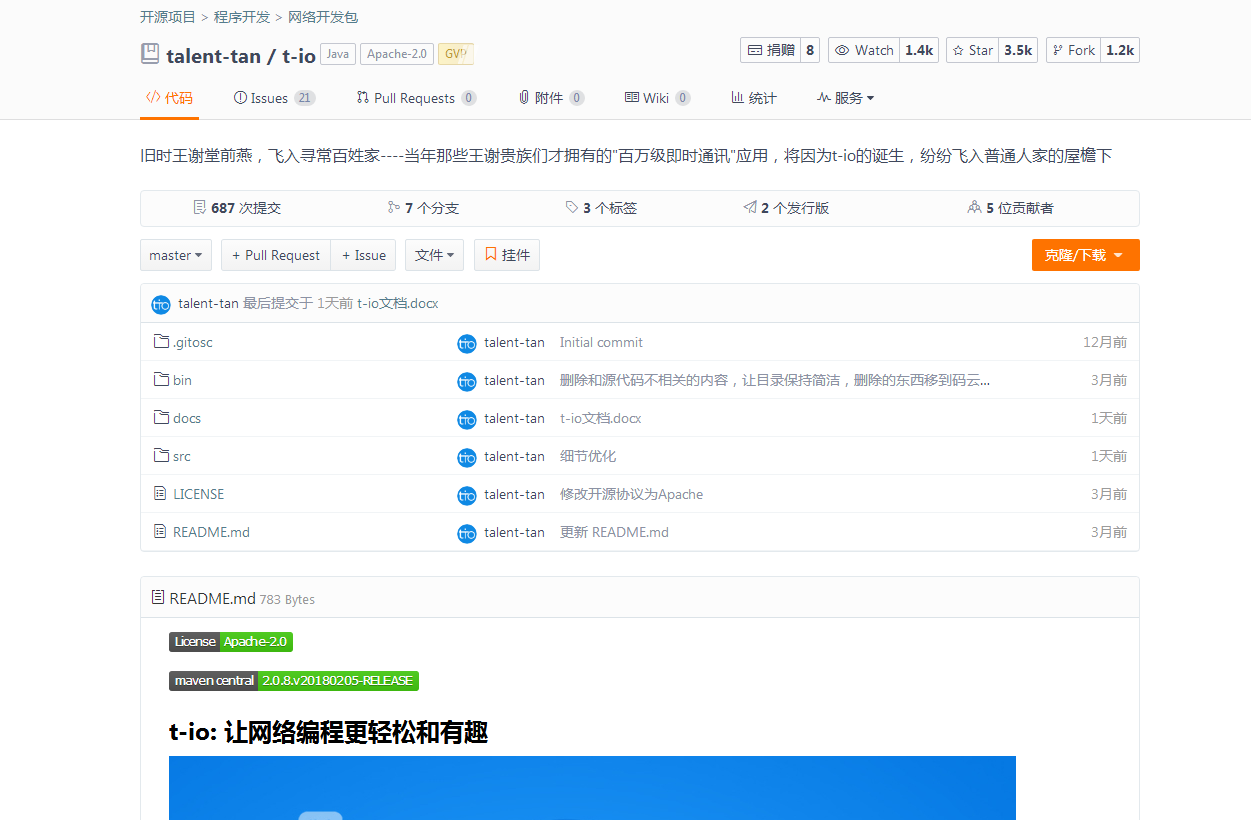Open the LICENSE file name

(x=199, y=494)
